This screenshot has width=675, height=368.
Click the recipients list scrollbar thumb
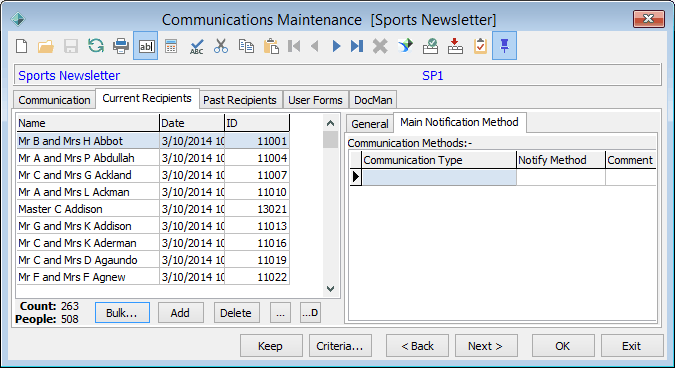[x=331, y=139]
